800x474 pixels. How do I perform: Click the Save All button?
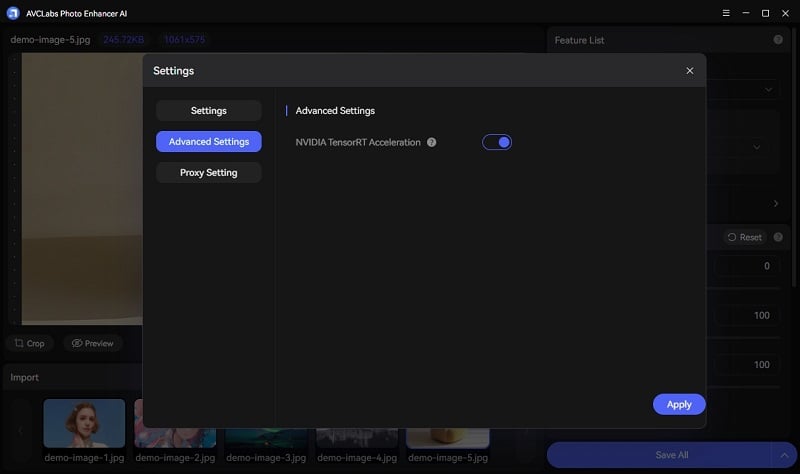(x=671, y=455)
